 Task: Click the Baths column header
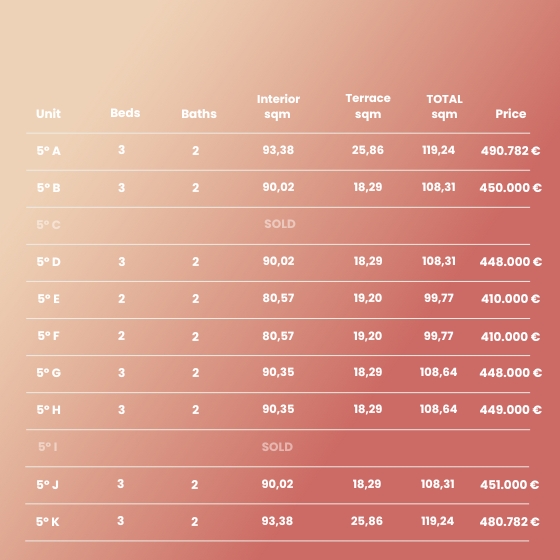199,114
